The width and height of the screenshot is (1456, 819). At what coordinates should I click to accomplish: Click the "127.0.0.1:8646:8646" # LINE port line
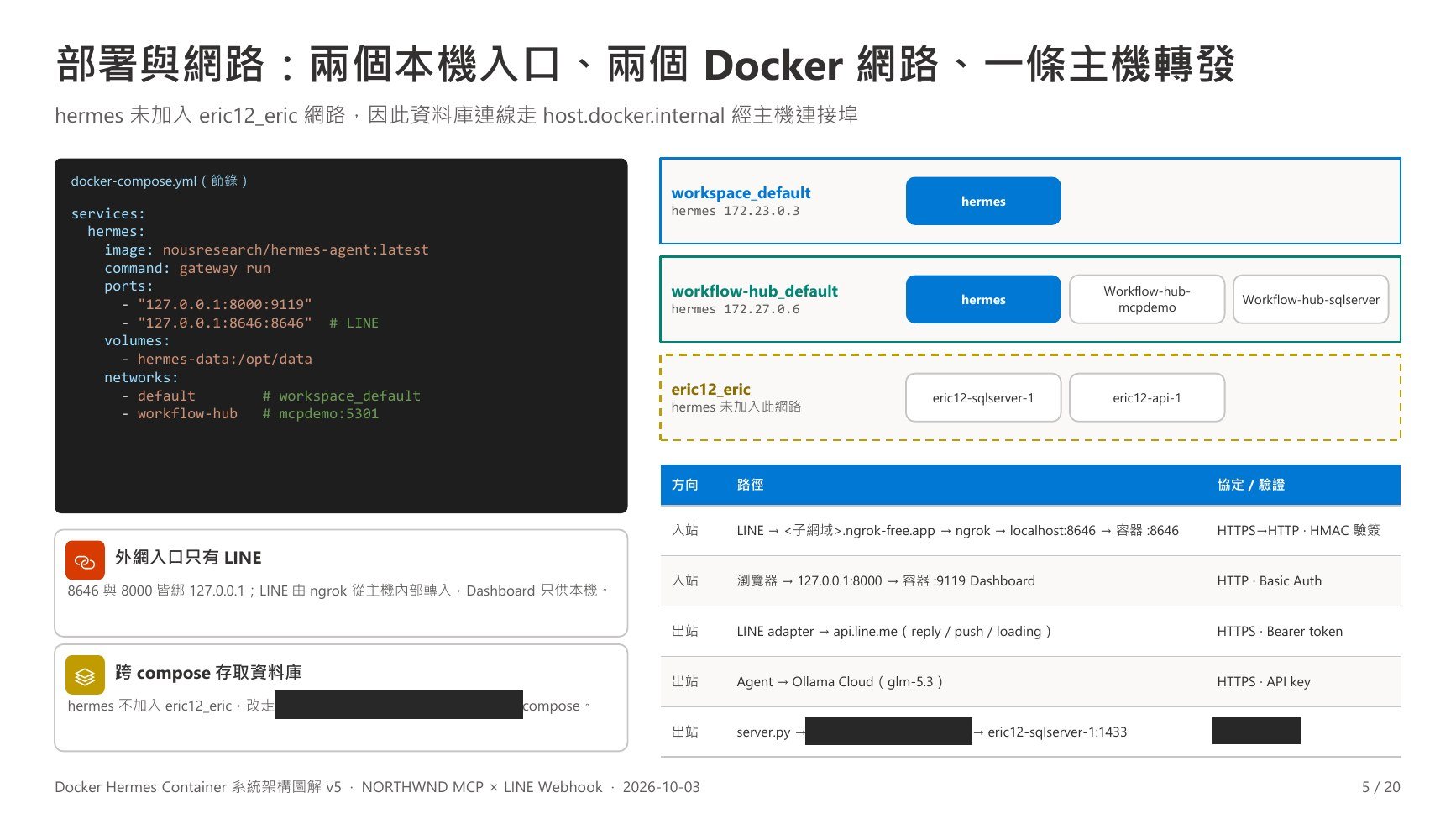pos(249,323)
